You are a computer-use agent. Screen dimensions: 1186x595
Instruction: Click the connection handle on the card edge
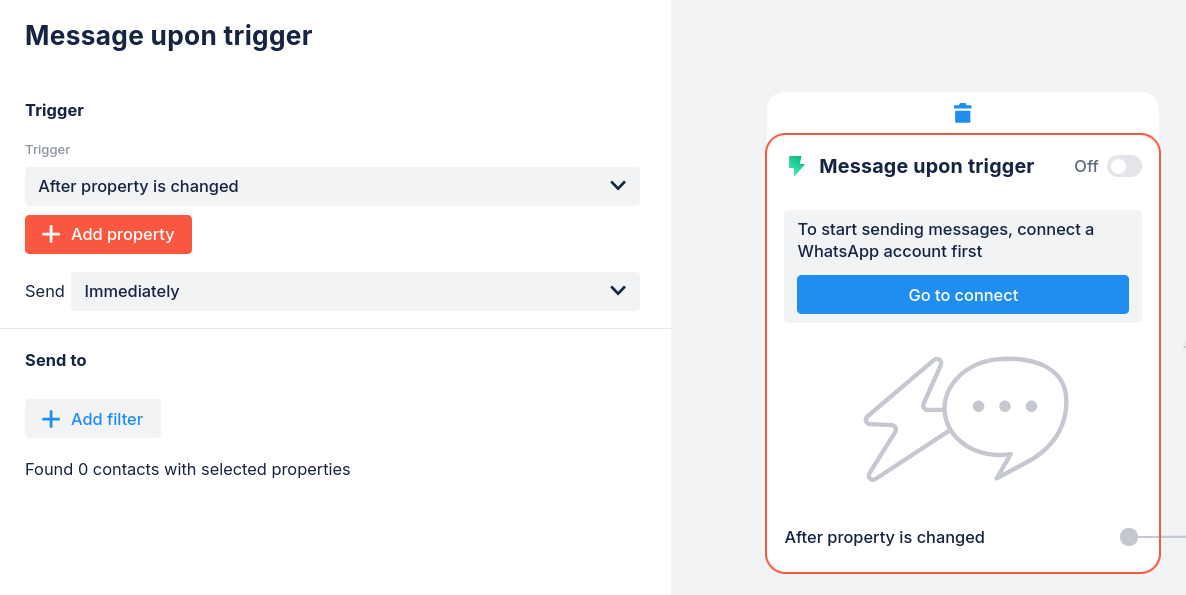1128,537
